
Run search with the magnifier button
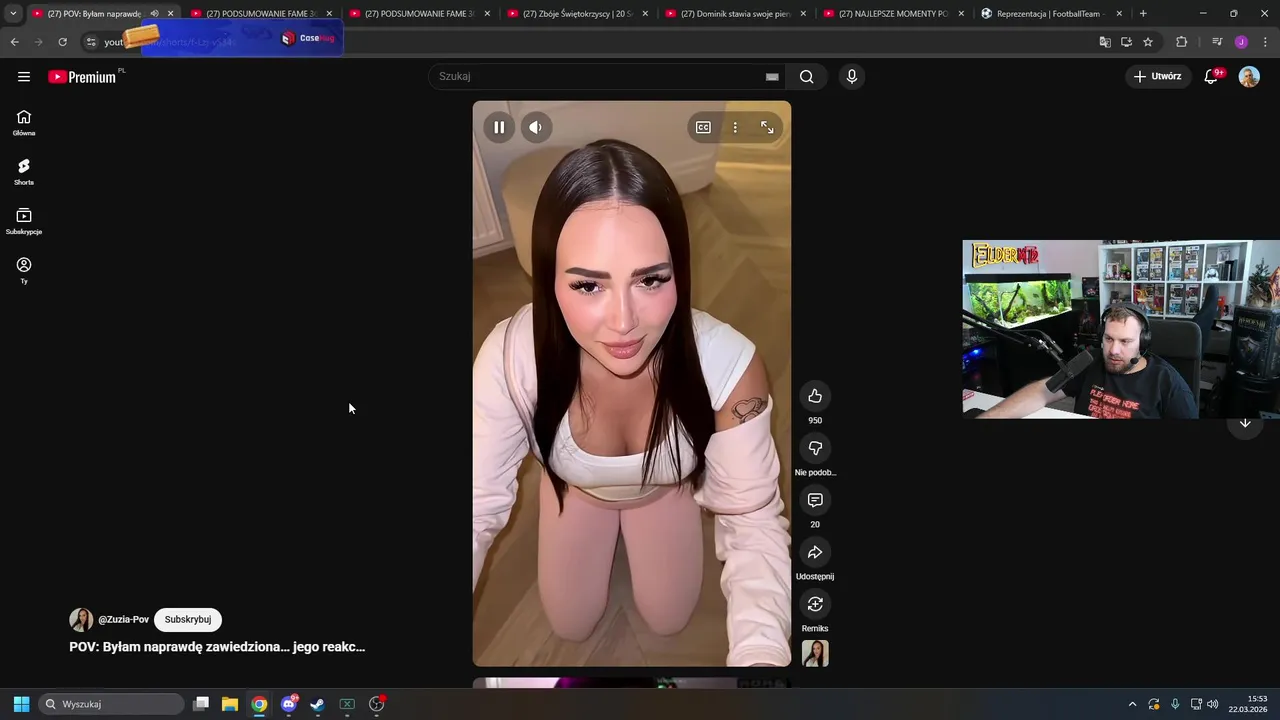(x=807, y=77)
